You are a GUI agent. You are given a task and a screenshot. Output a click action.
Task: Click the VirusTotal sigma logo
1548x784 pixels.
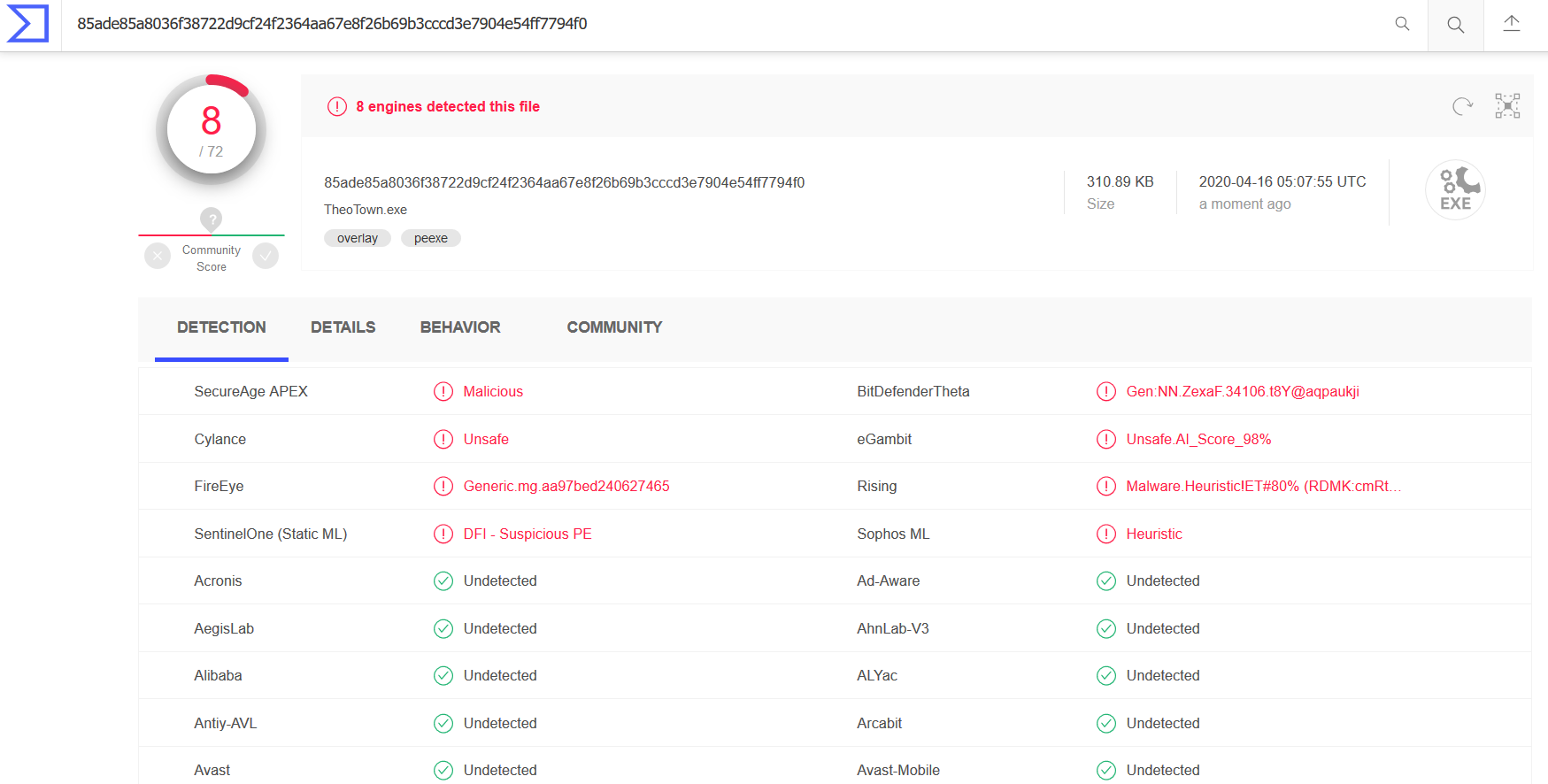click(x=27, y=24)
